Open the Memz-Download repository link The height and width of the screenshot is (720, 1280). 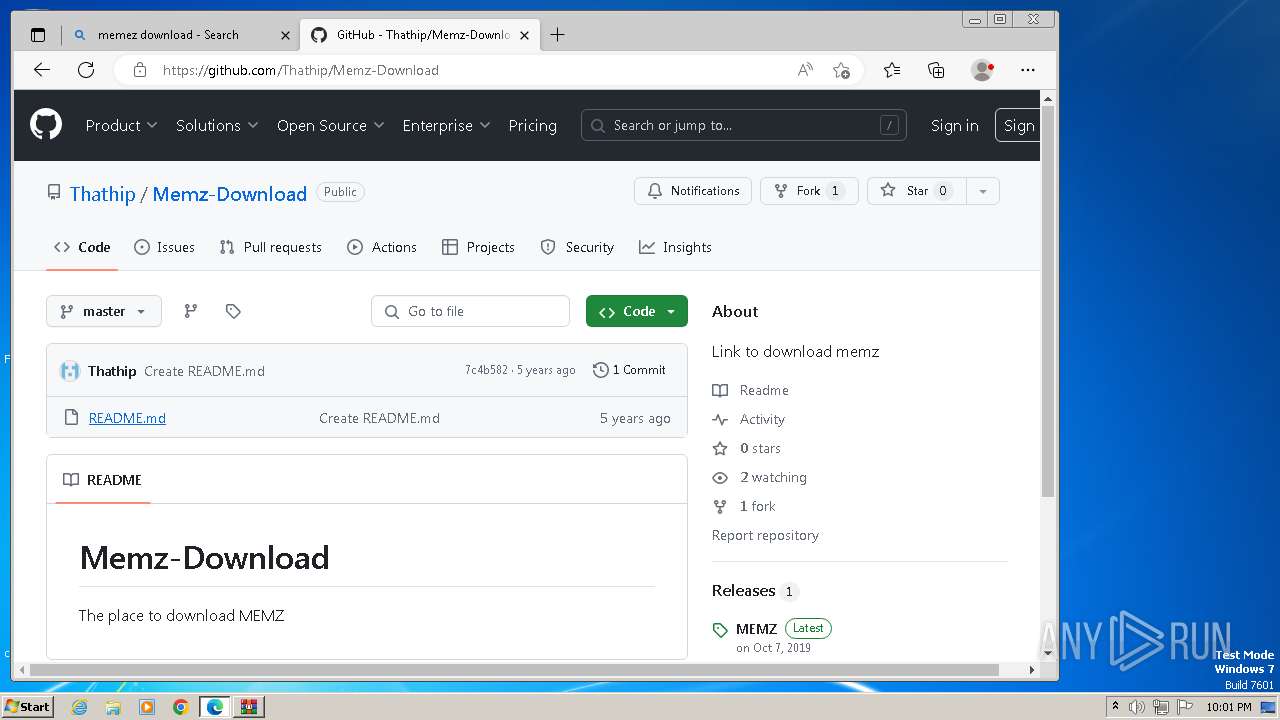(x=229, y=194)
